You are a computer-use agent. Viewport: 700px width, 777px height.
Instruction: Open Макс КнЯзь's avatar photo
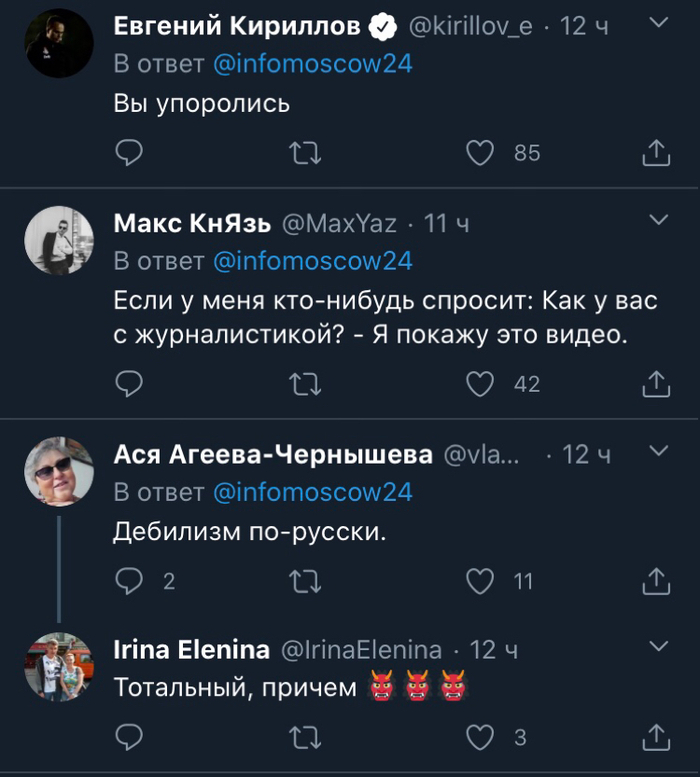pyautogui.click(x=59, y=241)
